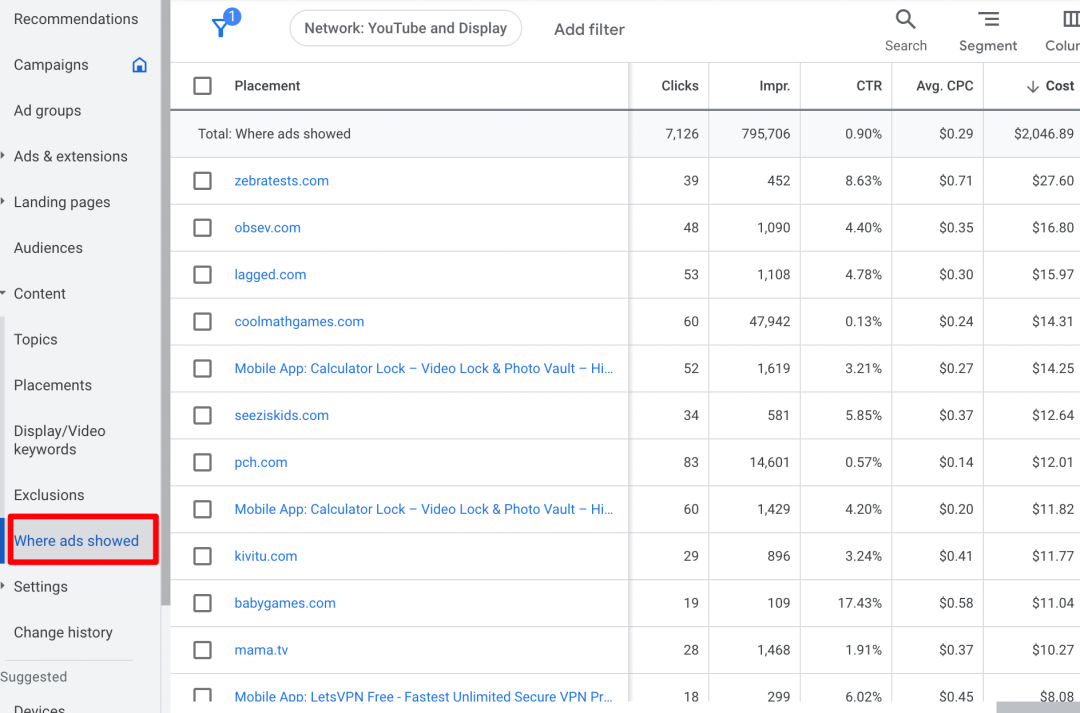
Task: Click the Add filter button
Action: (x=589, y=29)
